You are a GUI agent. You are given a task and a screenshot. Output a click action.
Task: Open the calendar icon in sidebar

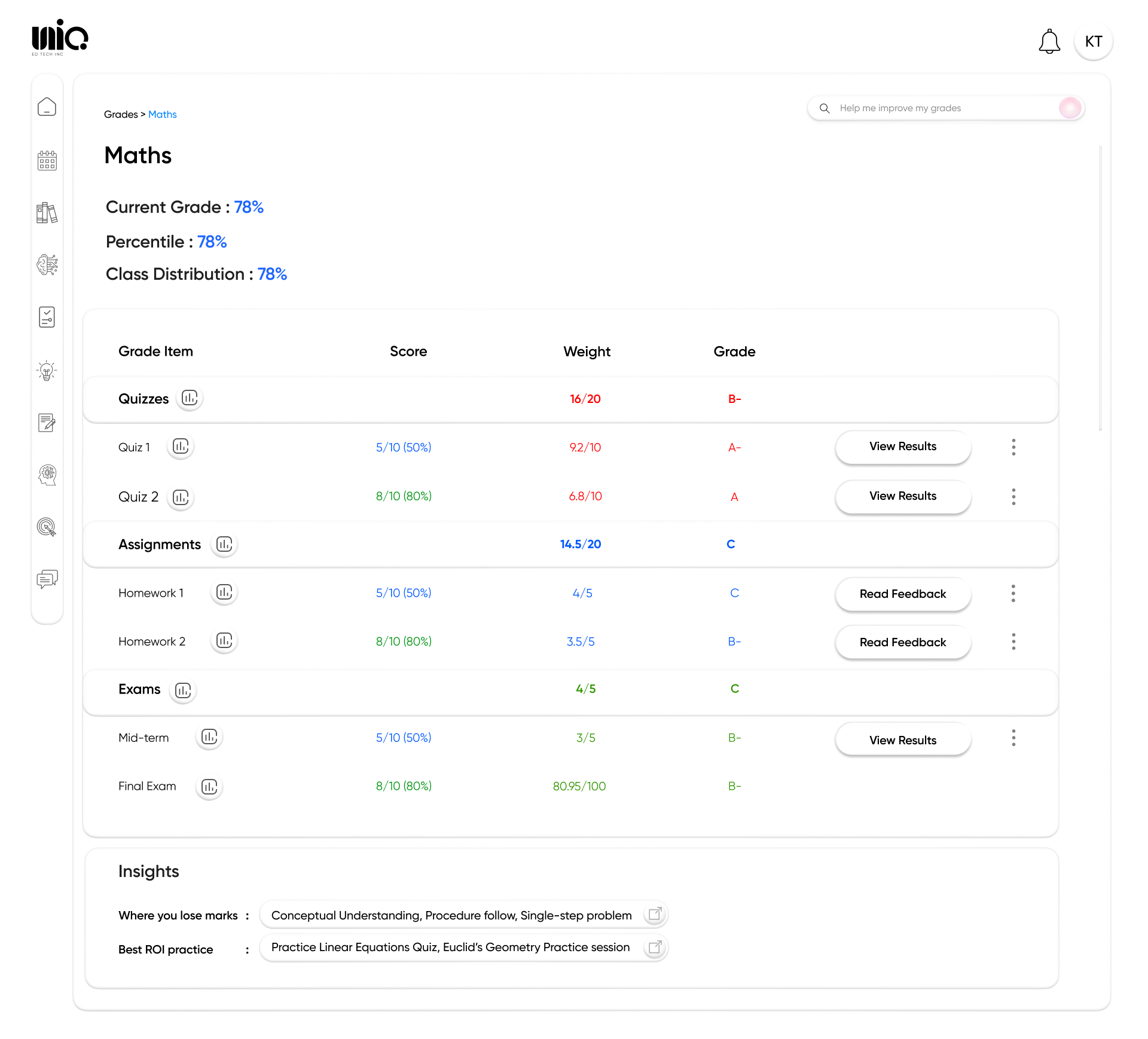[x=47, y=160]
